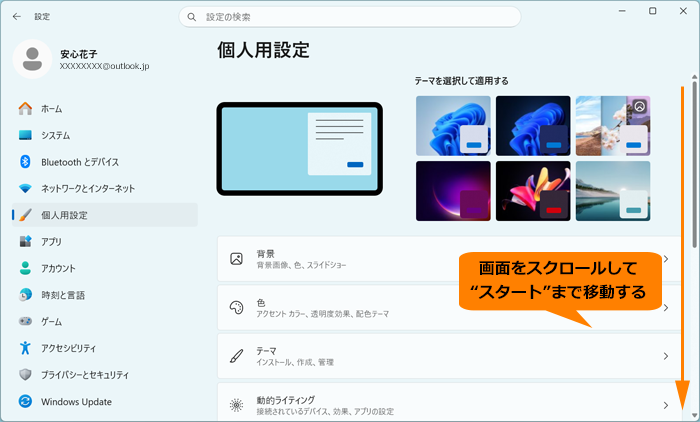Viewport: 700px width, 422px height.
Task: Open Windows Update page
Action: click(104, 401)
